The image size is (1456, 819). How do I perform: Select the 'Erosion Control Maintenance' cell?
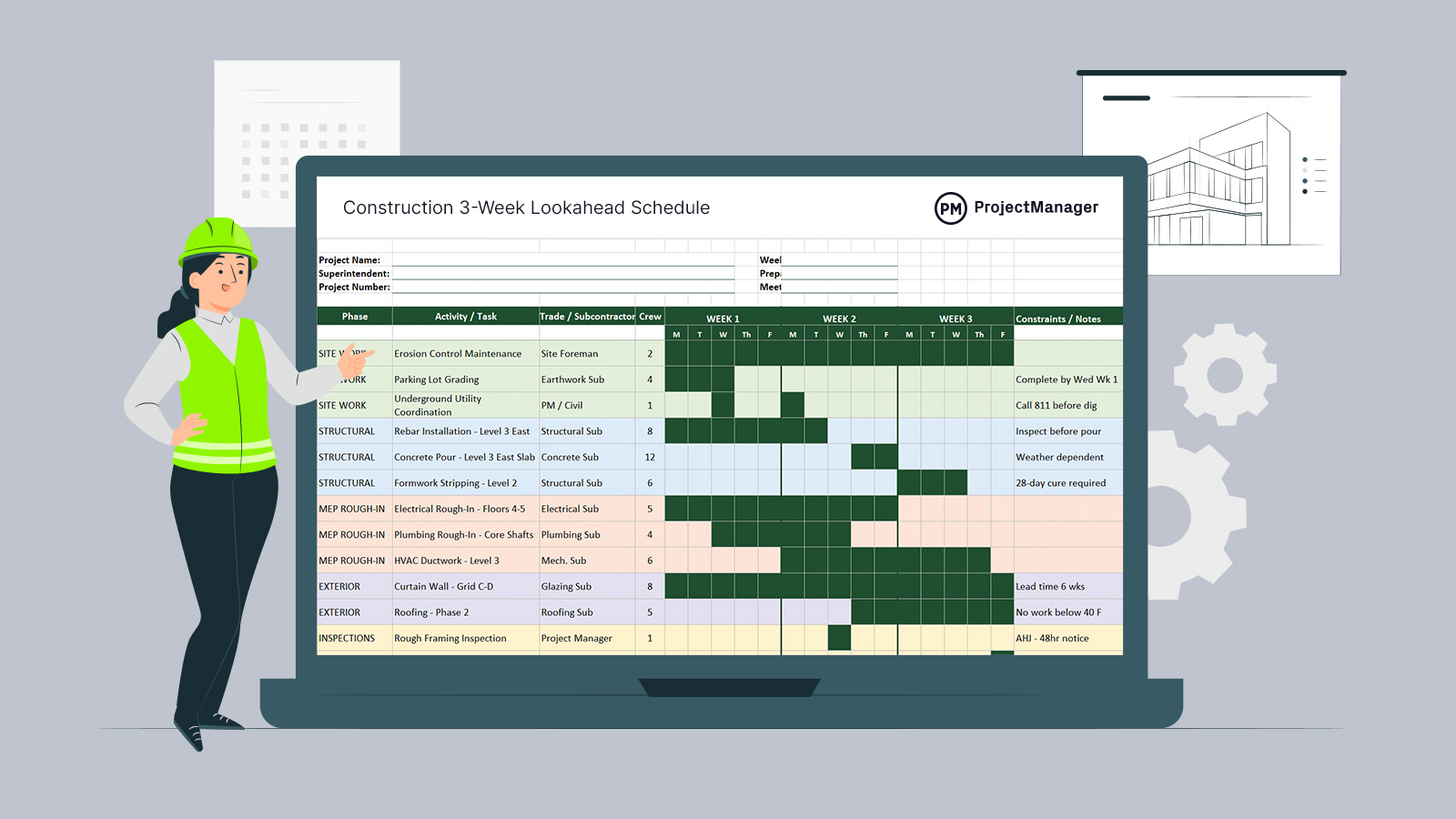[466, 354]
